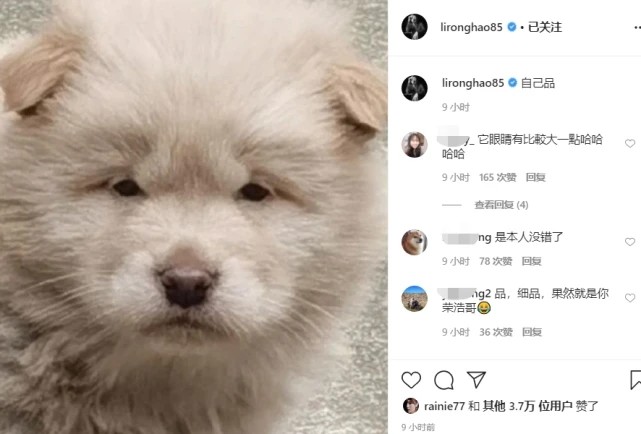Like the post with the heart icon

point(411,380)
